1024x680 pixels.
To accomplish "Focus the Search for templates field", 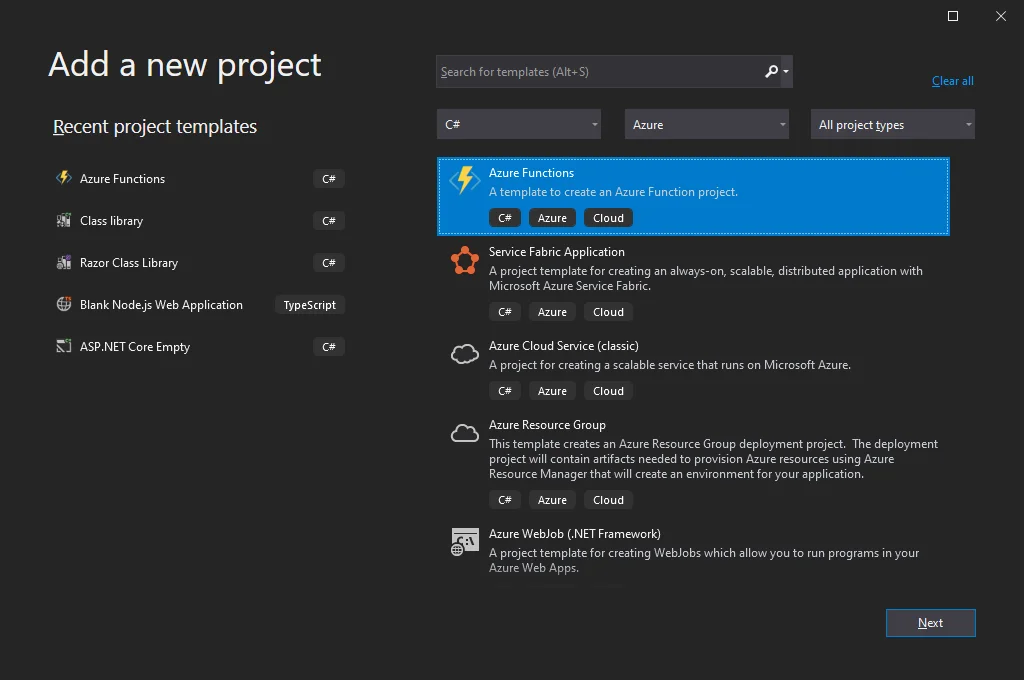I will [597, 72].
